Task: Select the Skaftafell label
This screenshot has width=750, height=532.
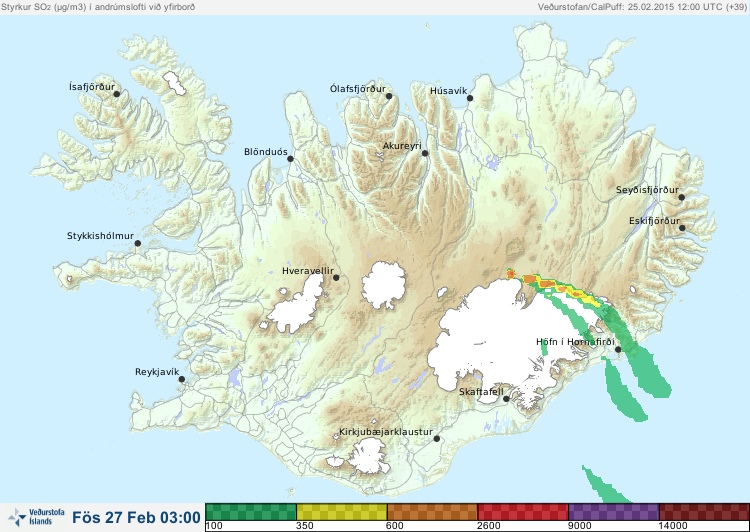Action: coord(481,392)
